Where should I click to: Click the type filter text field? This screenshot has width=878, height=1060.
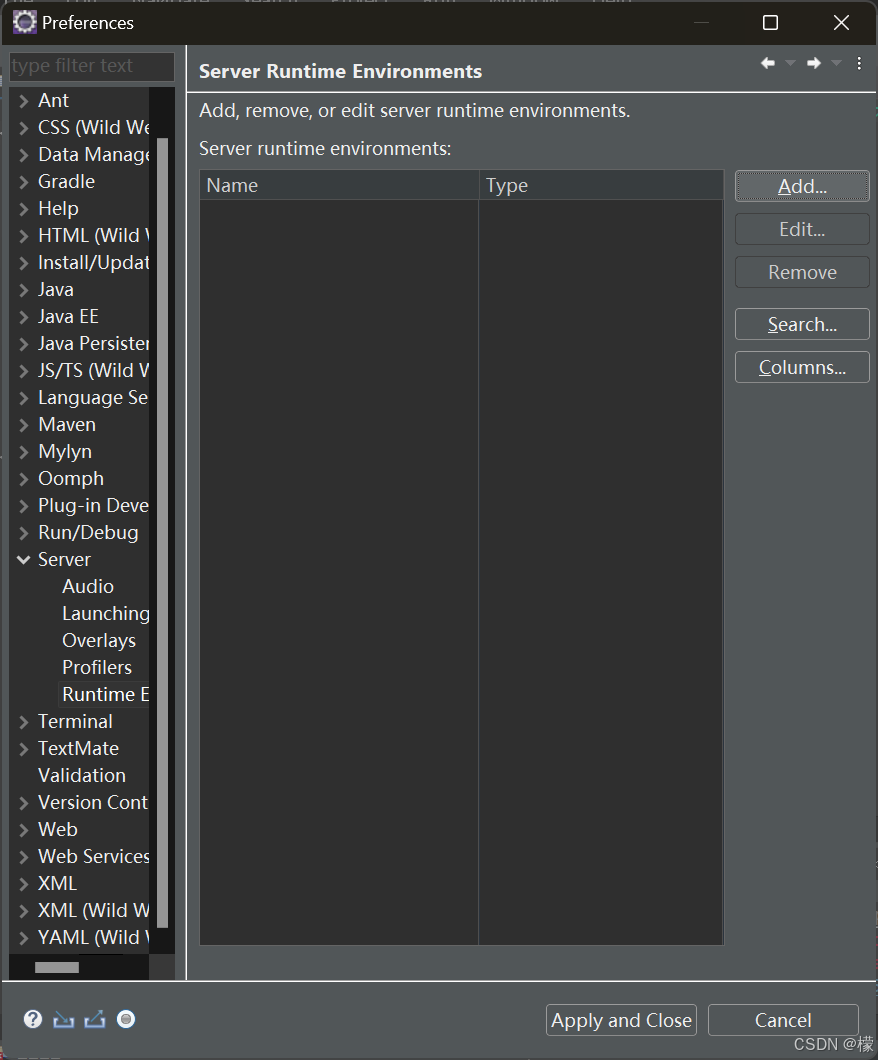click(90, 66)
